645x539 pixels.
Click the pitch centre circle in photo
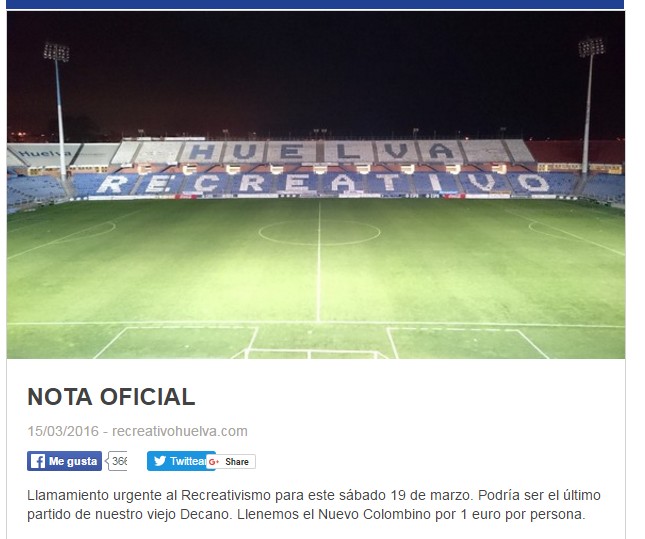tap(319, 232)
